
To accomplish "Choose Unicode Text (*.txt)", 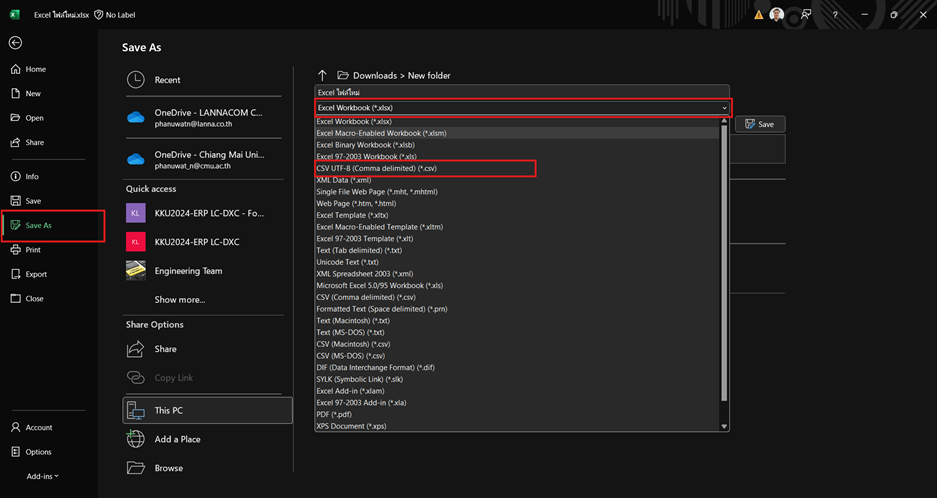I will click(x=518, y=262).
